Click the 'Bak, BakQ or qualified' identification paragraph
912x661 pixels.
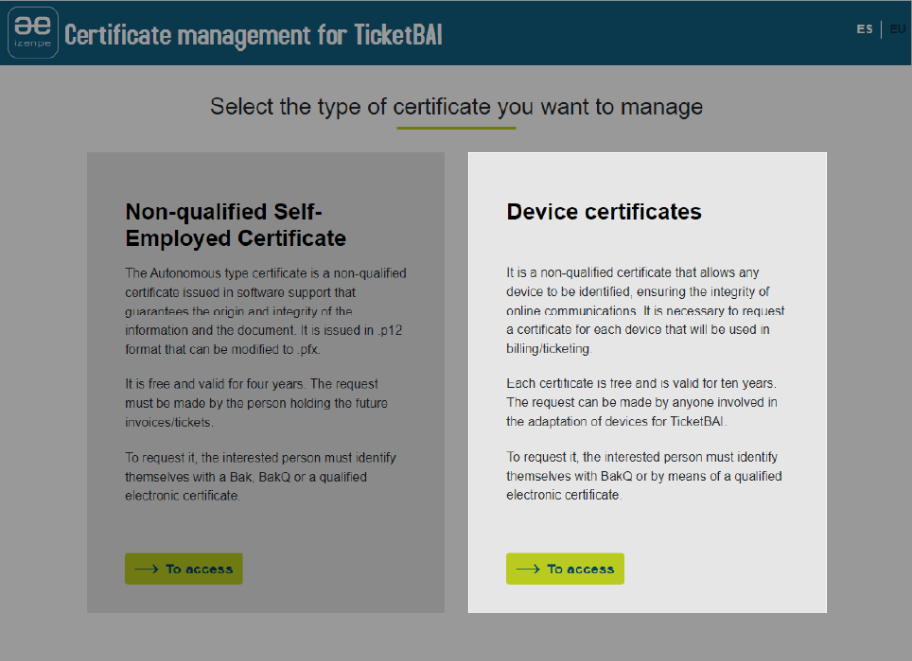coord(260,476)
